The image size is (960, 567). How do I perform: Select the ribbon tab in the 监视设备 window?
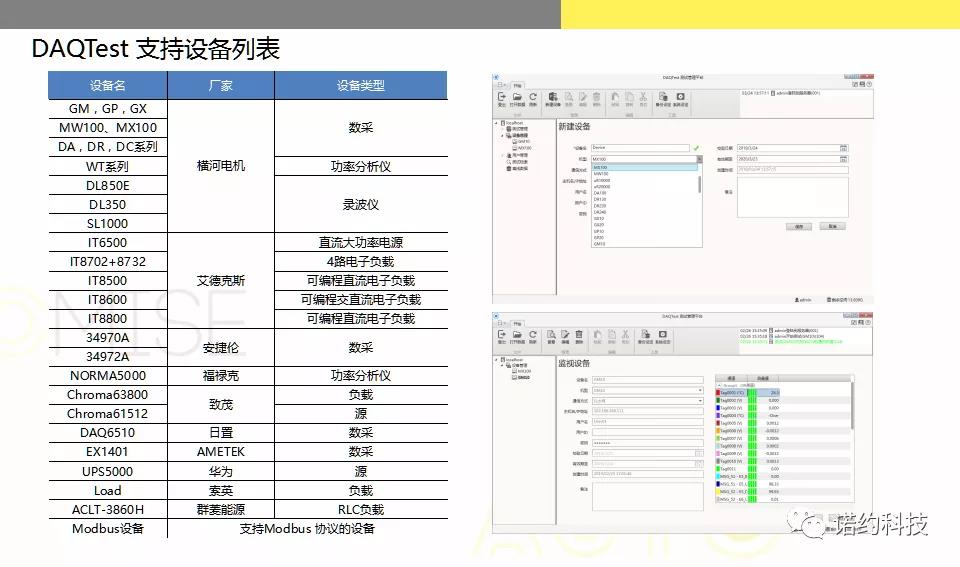517,324
